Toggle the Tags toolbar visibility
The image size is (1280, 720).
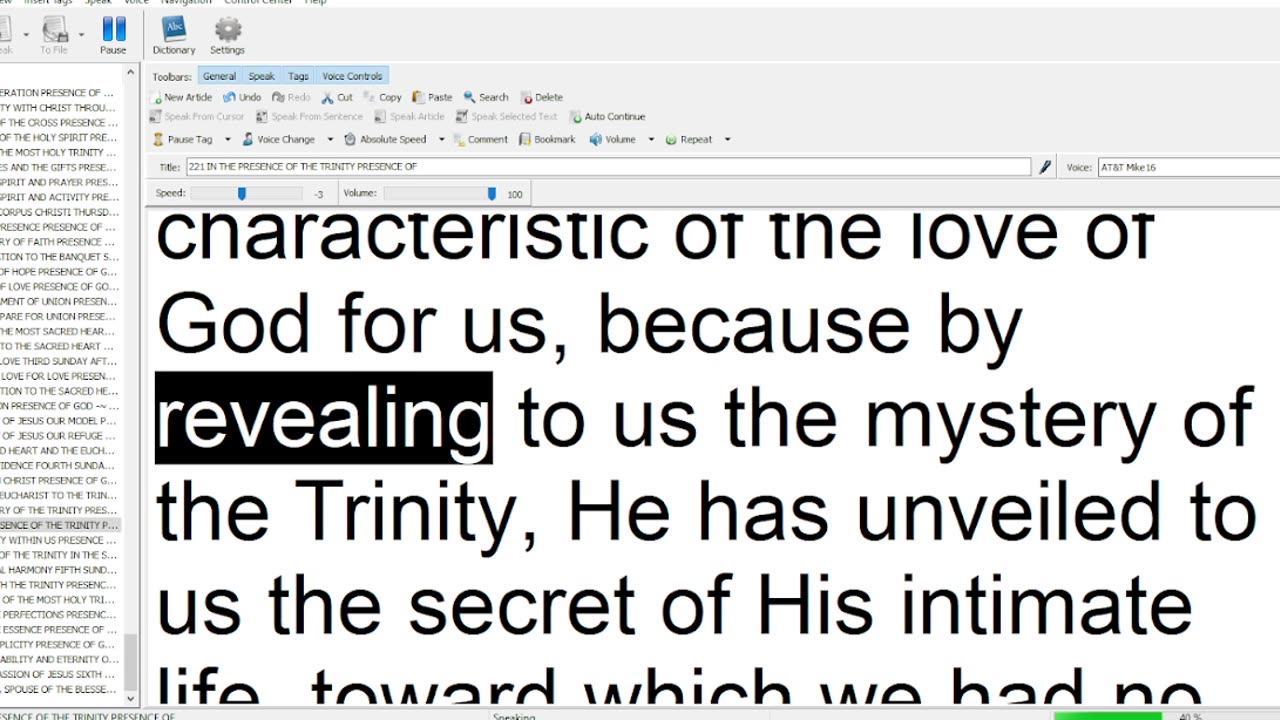click(x=298, y=76)
